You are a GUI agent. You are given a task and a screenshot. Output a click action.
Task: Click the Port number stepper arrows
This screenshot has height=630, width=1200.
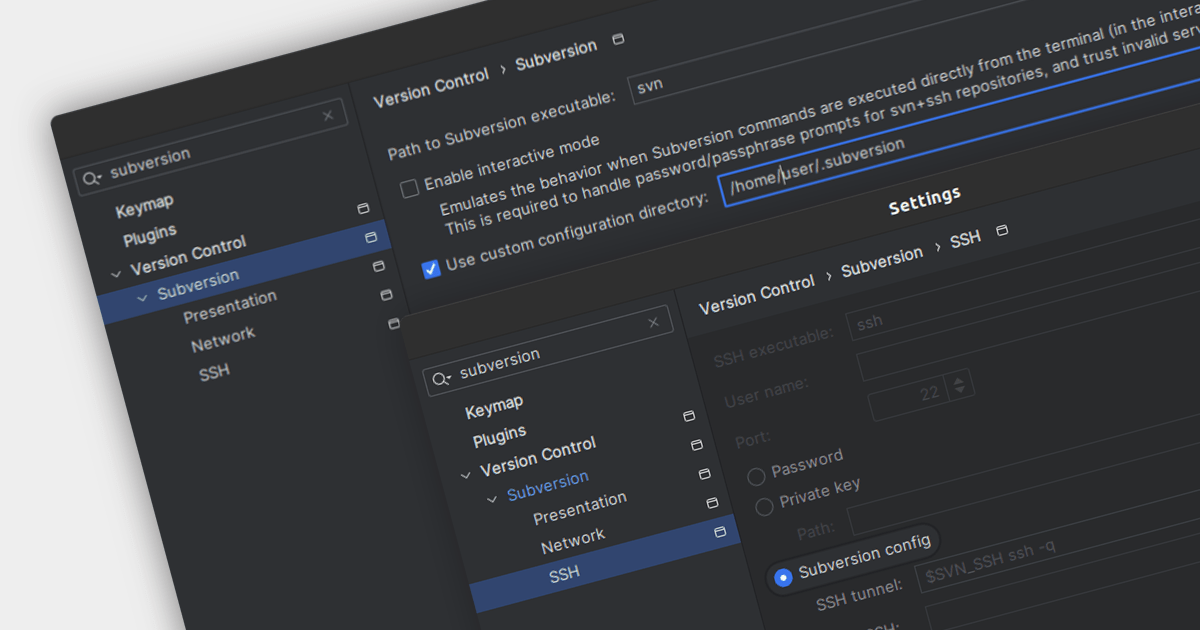(960, 384)
